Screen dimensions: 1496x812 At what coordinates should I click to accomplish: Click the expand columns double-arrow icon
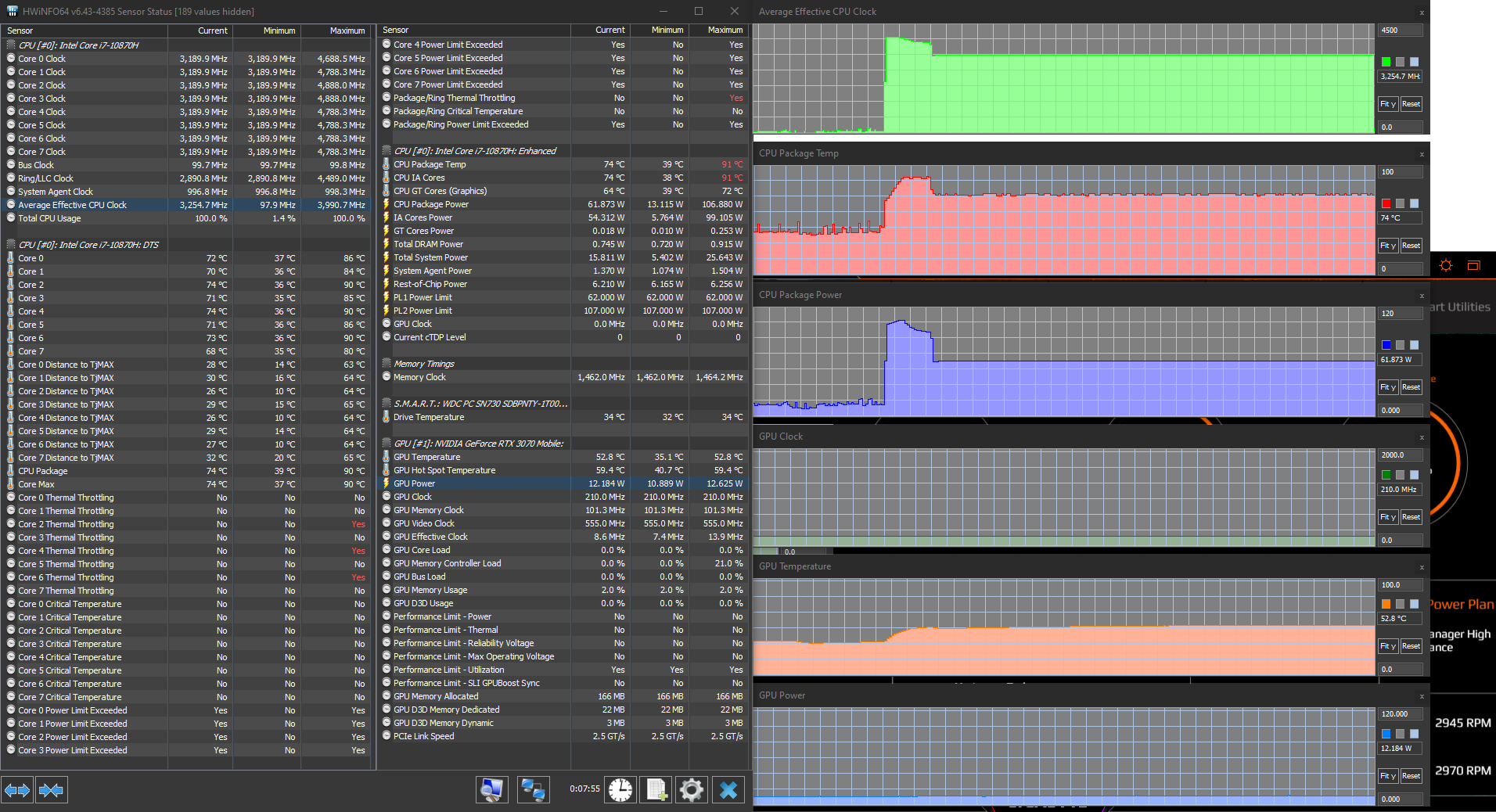17,790
